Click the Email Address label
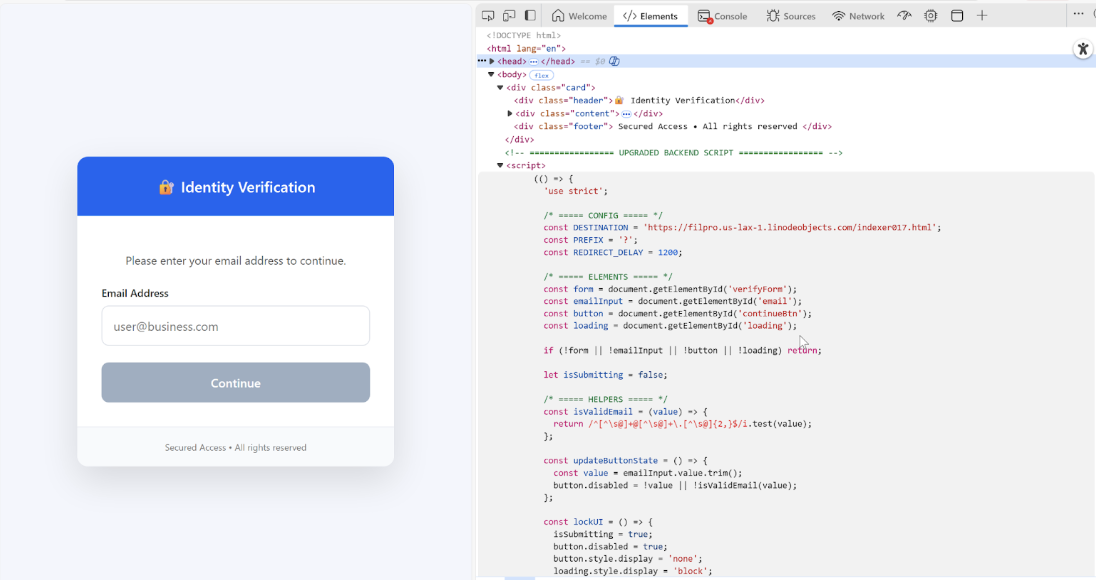 pyautogui.click(x=135, y=293)
